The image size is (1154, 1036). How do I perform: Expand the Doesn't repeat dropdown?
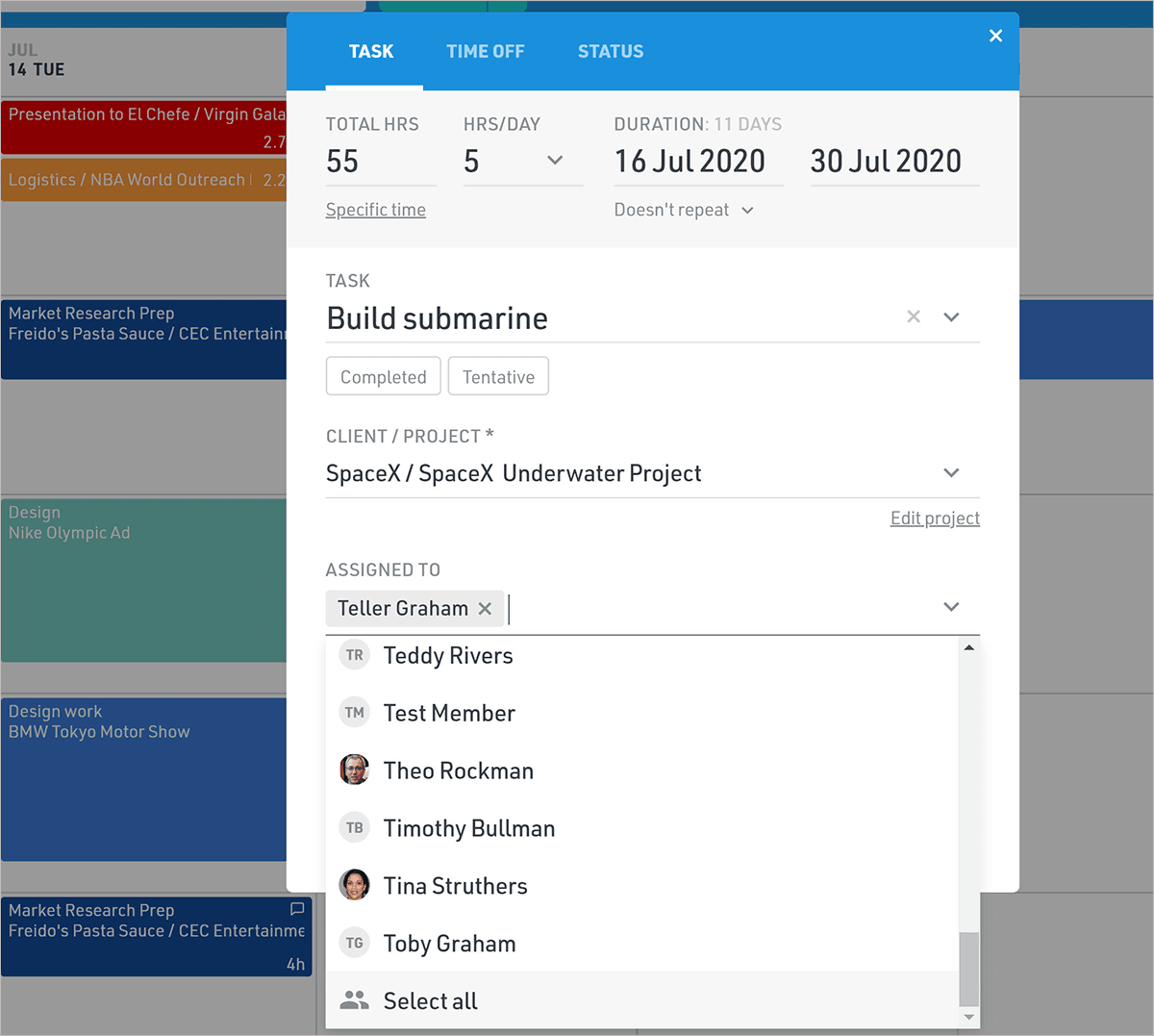pos(684,210)
